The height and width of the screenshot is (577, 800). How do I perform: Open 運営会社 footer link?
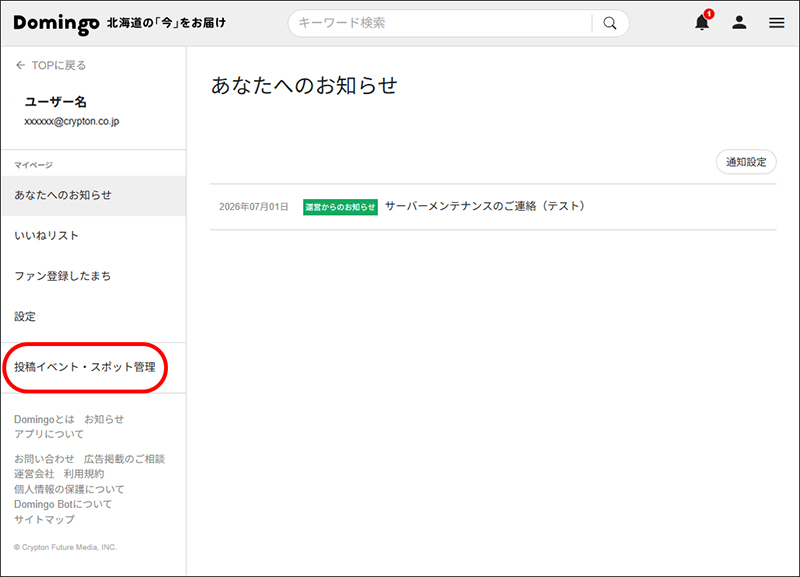[34, 474]
